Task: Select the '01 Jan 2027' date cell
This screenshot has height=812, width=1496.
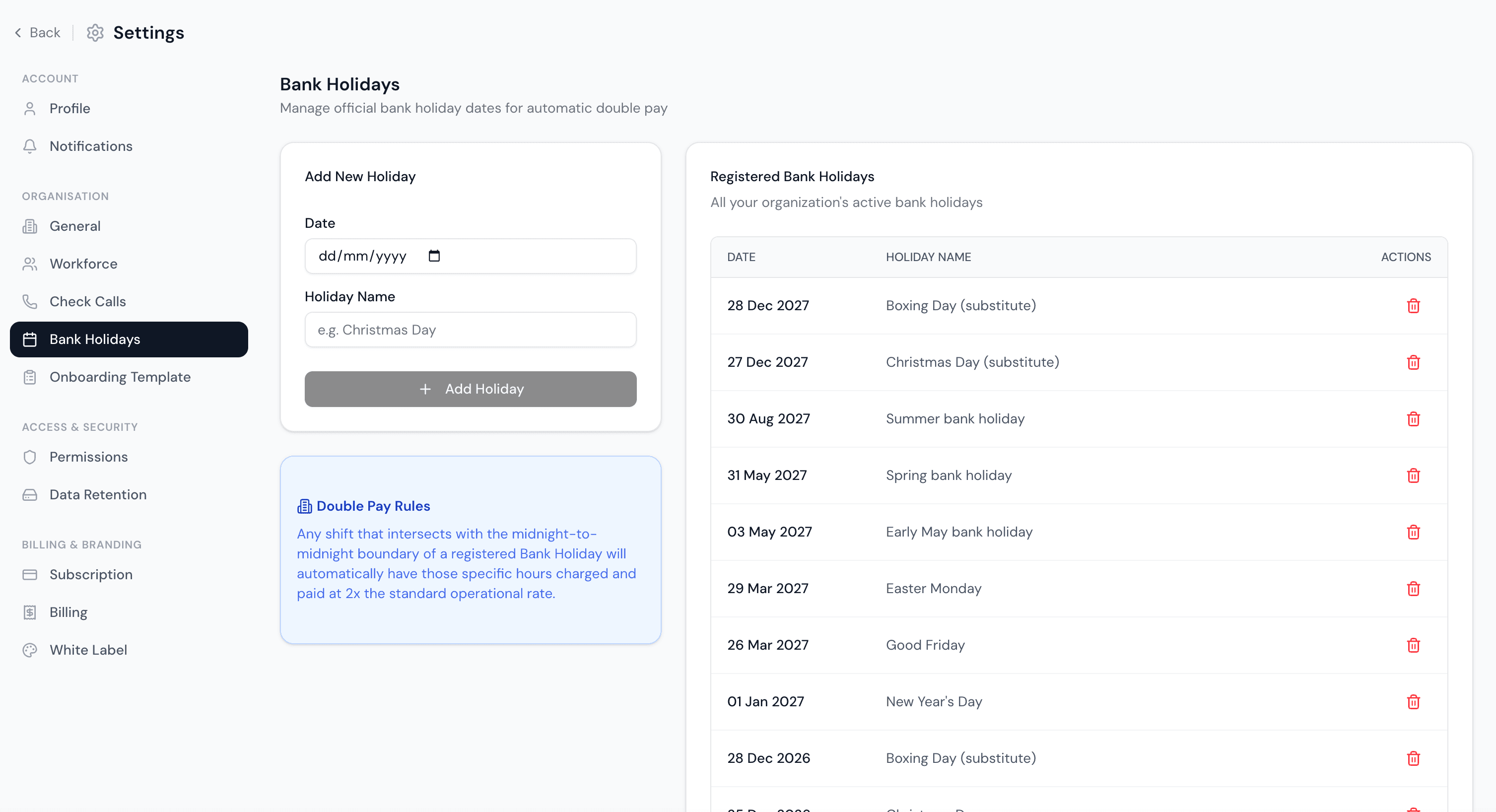Action: pos(765,702)
